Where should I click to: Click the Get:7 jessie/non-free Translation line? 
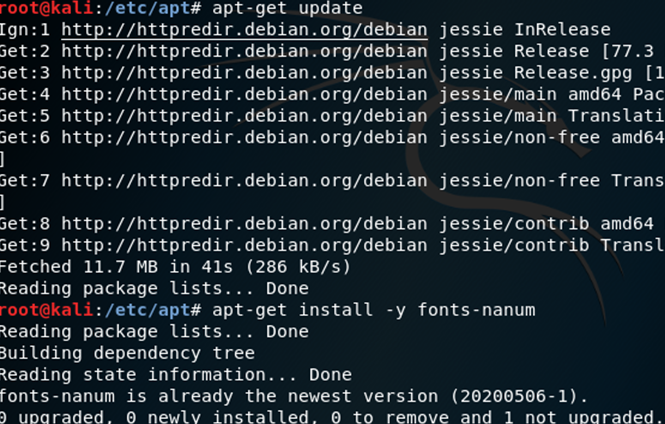pos(332,181)
